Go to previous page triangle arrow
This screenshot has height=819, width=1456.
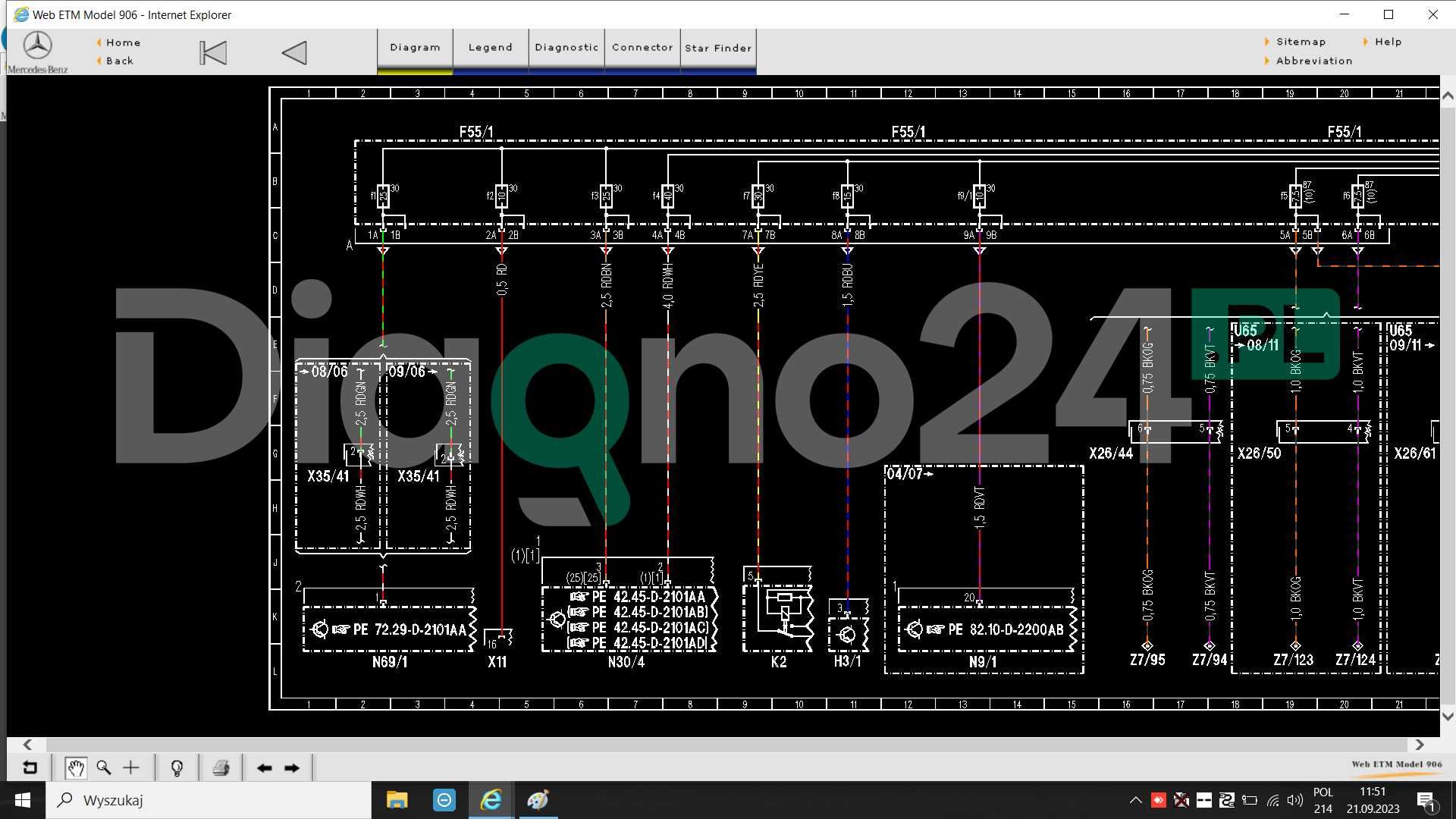point(294,52)
